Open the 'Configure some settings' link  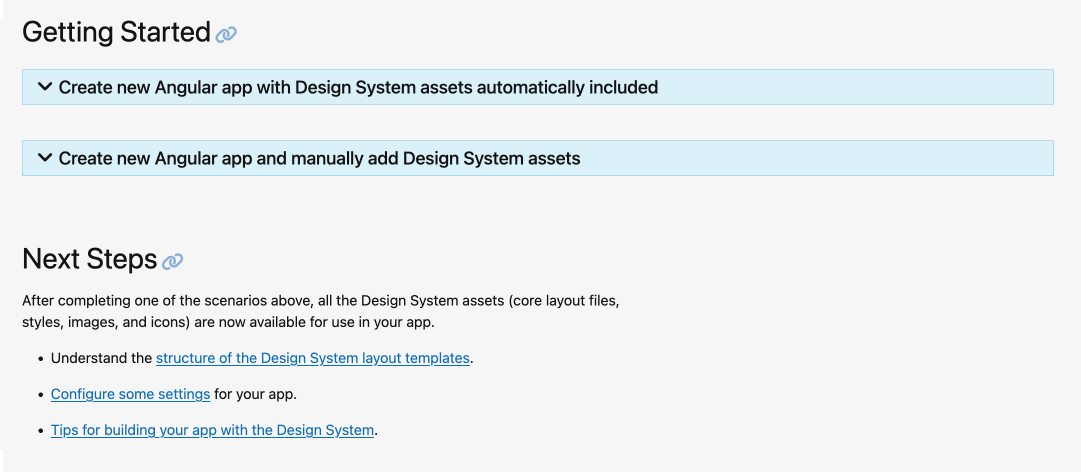[x=130, y=394]
